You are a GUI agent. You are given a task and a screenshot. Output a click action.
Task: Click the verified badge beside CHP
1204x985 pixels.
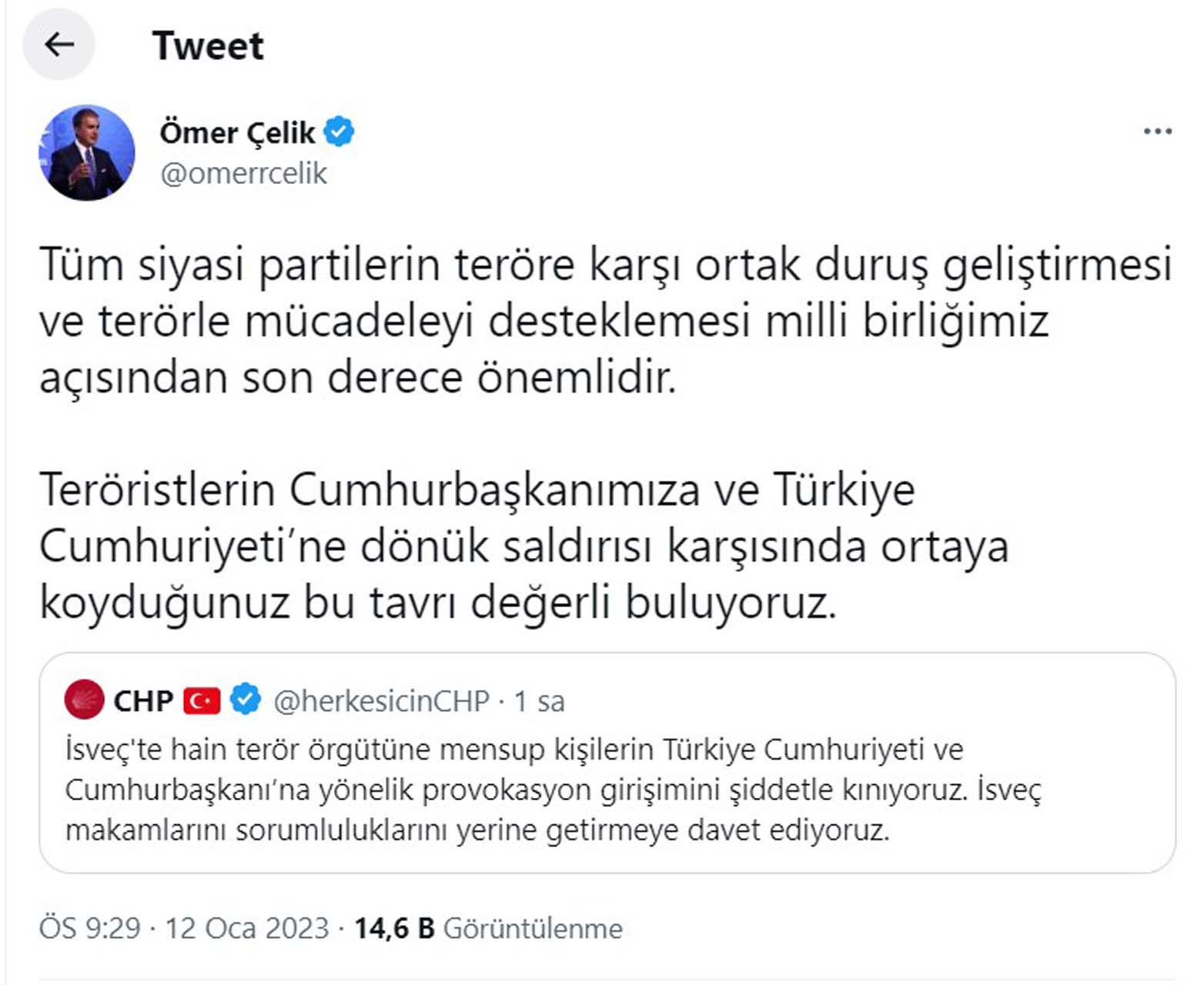(x=245, y=699)
